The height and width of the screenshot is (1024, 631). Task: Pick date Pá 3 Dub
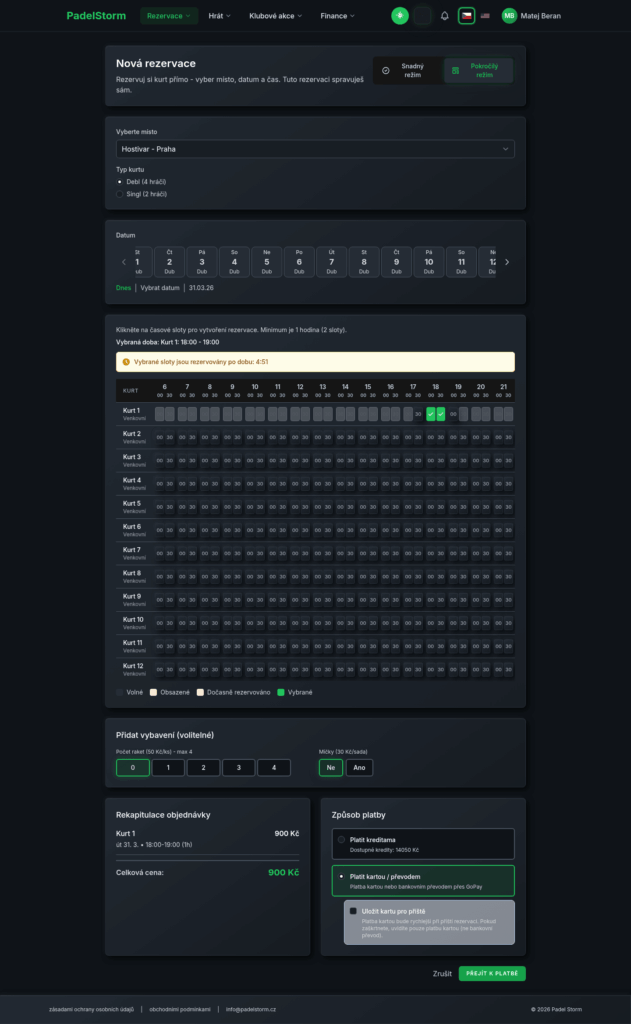coord(202,262)
